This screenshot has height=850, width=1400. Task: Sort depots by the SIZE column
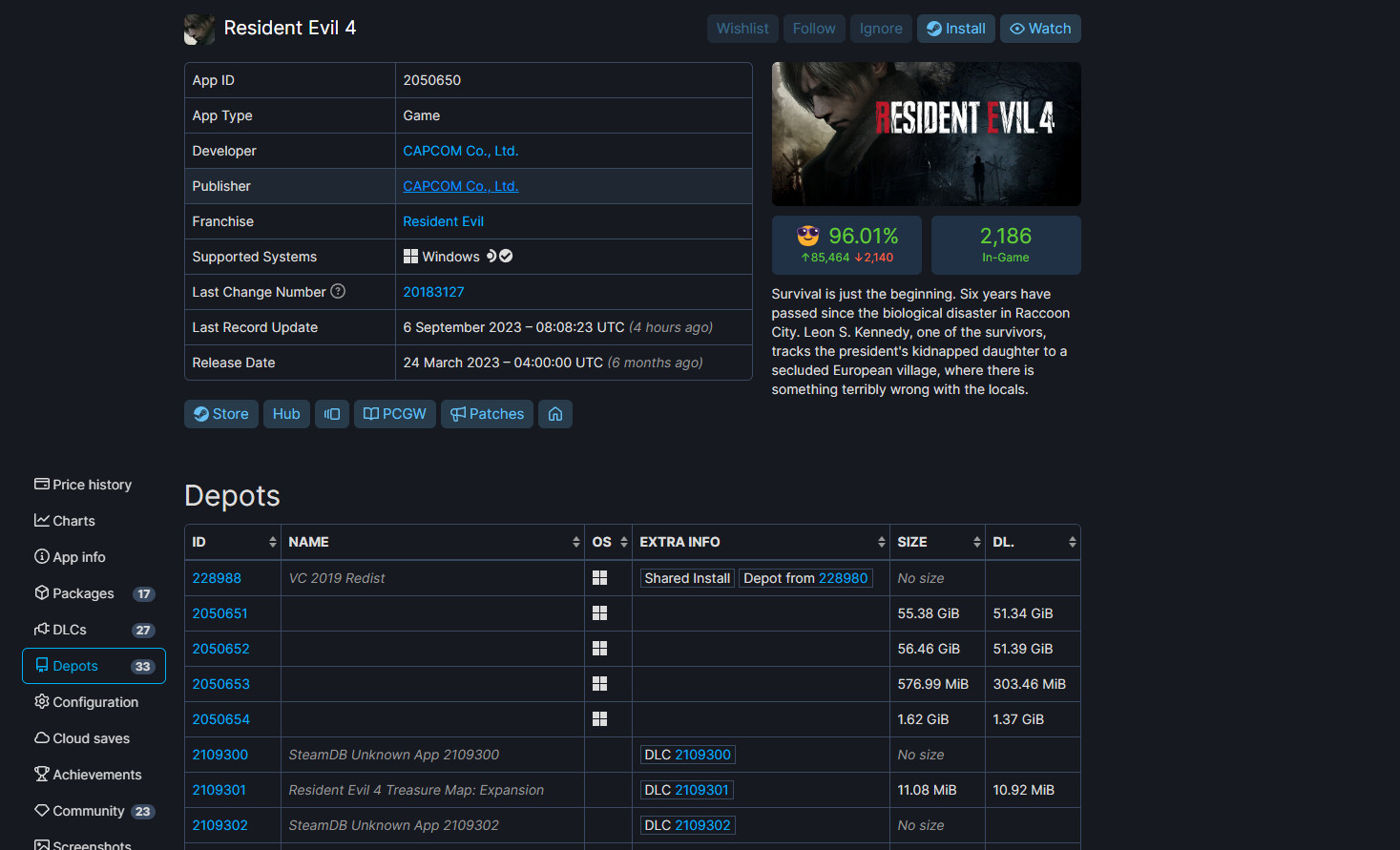[937, 542]
